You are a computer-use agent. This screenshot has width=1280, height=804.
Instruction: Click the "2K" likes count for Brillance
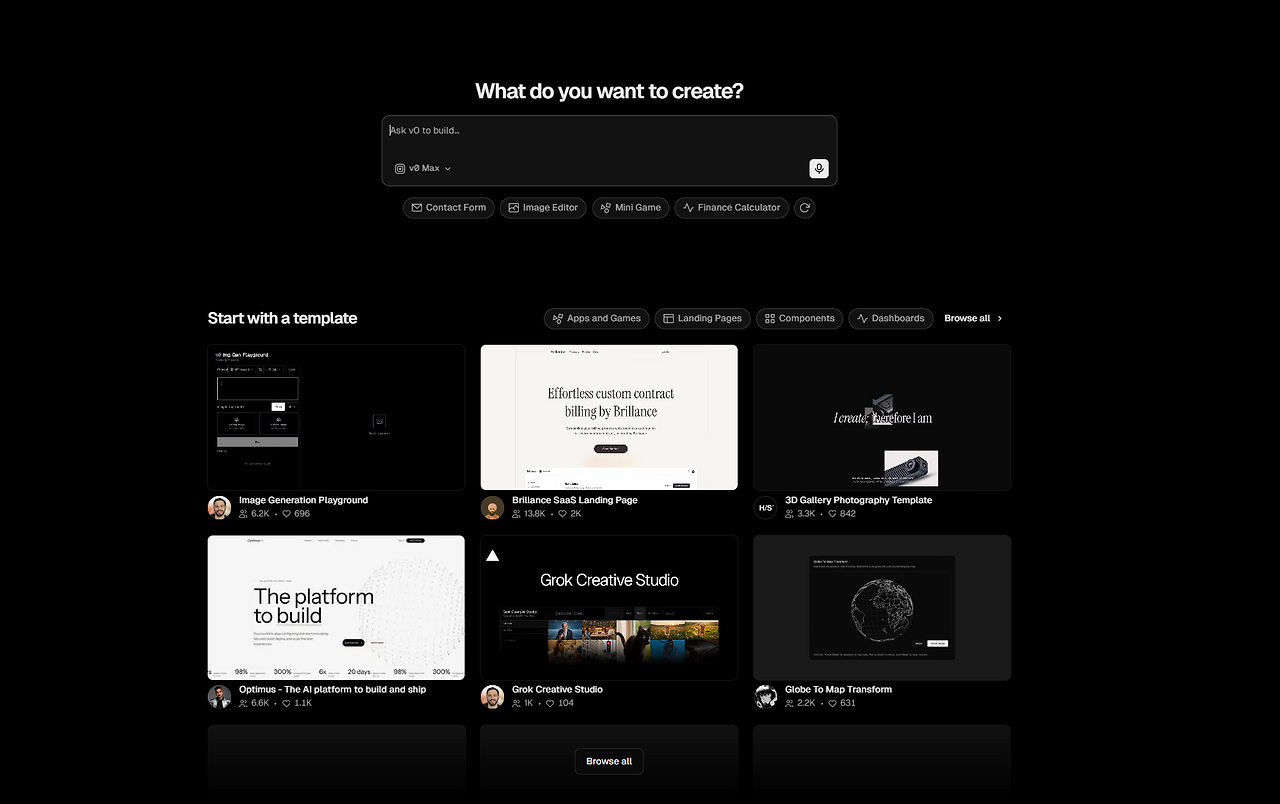tap(576, 514)
